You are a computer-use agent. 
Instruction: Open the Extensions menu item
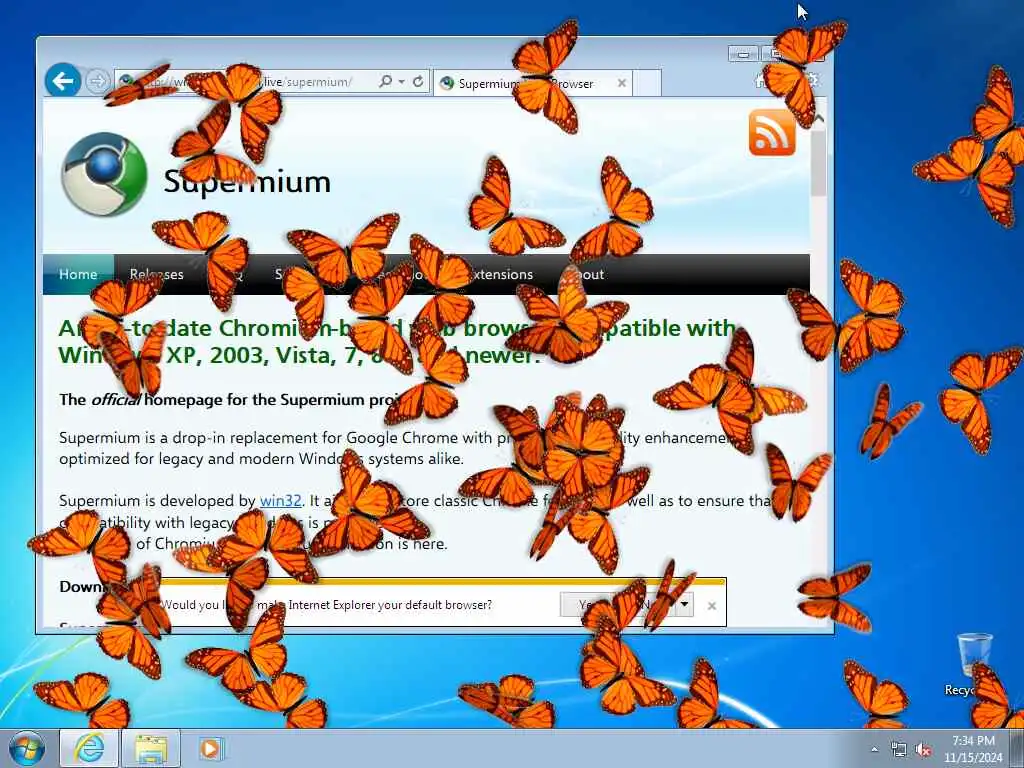tap(498, 274)
